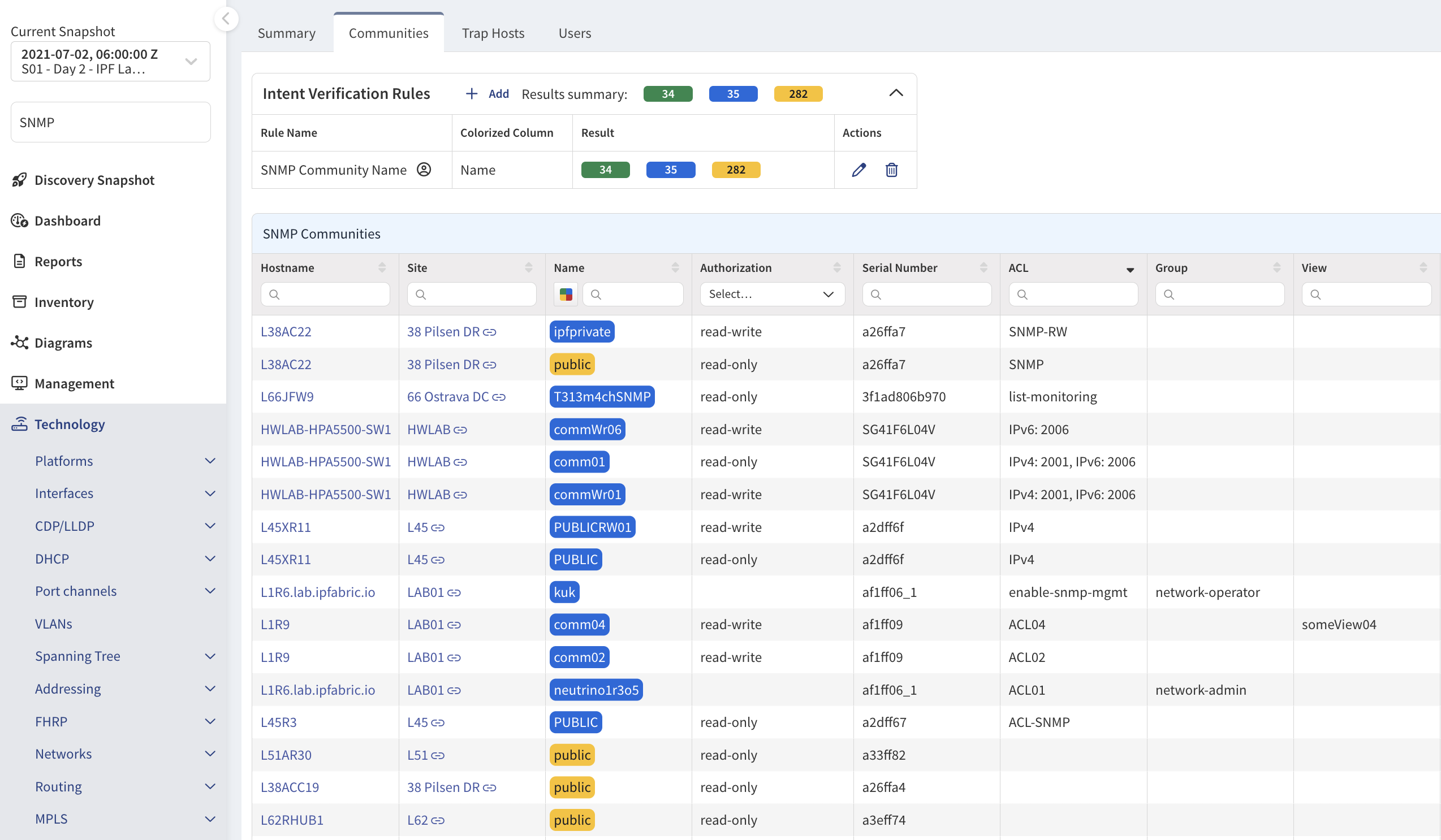Image resolution: width=1441 pixels, height=840 pixels.
Task: Click the edit pencil icon for SNMP rule
Action: pos(858,170)
